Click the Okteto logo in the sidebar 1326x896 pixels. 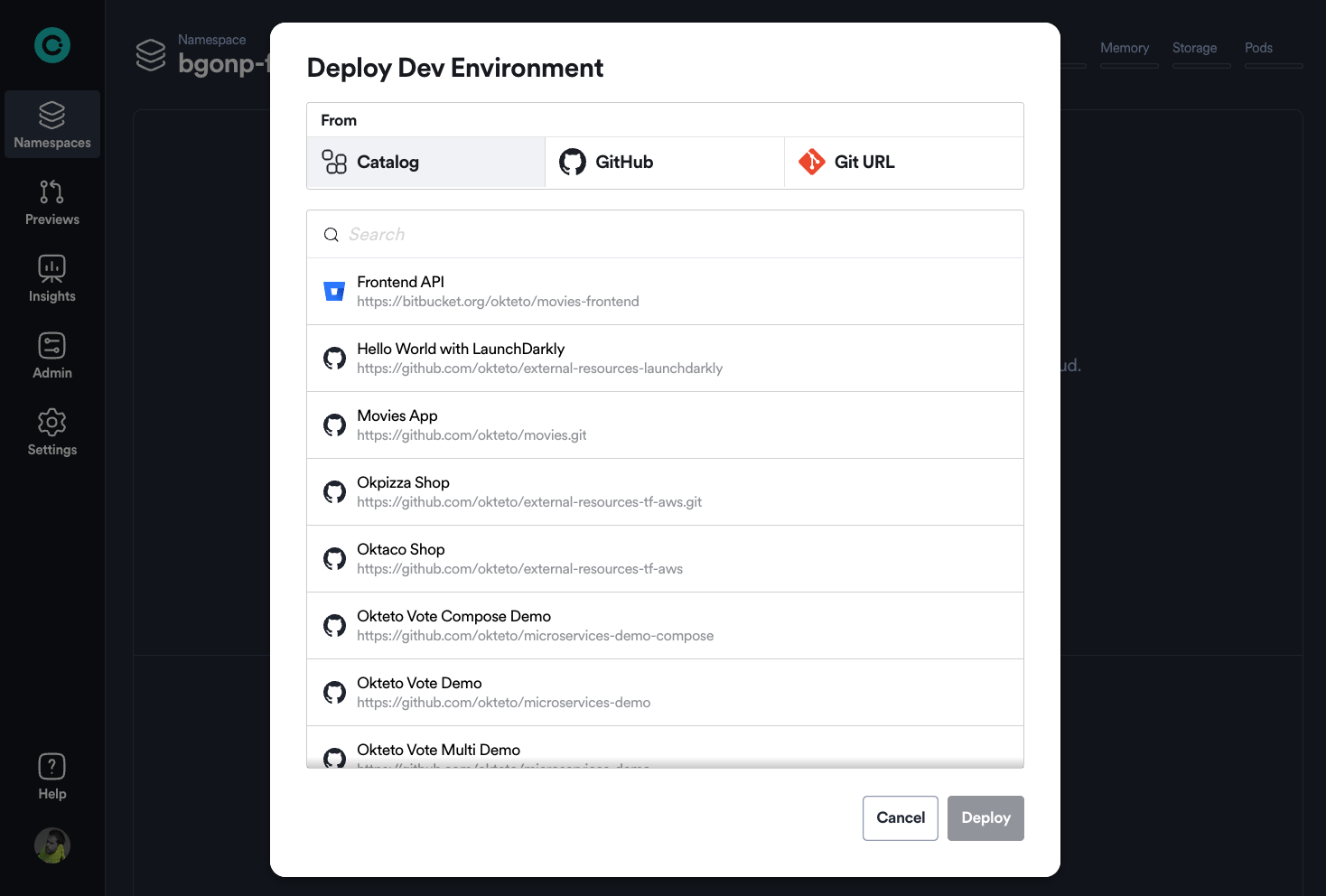click(51, 44)
